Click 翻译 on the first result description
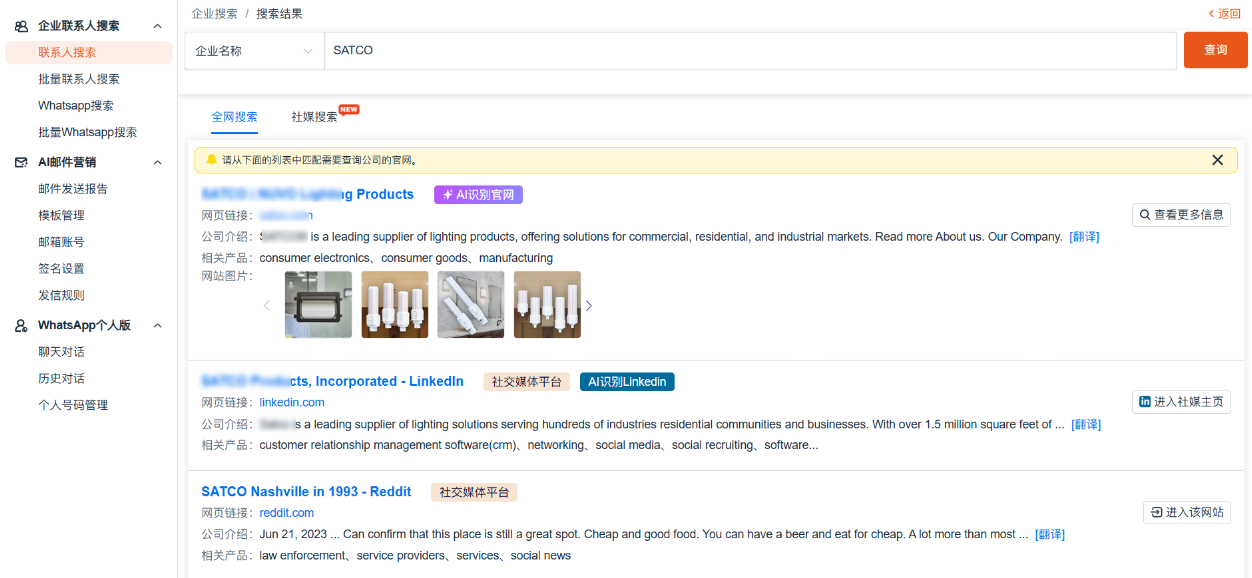The height and width of the screenshot is (578, 1252). pyautogui.click(x=1084, y=237)
